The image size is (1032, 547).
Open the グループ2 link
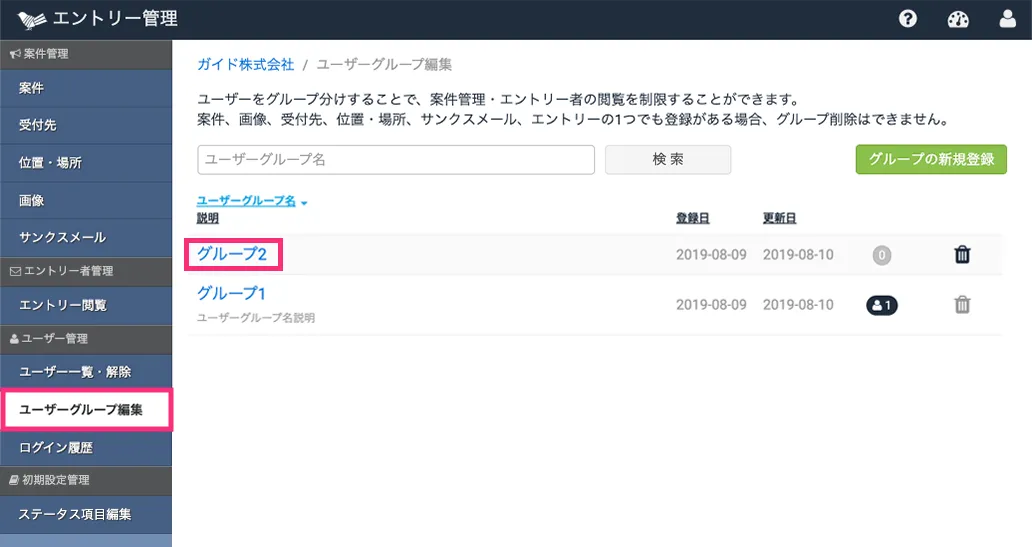click(x=232, y=255)
